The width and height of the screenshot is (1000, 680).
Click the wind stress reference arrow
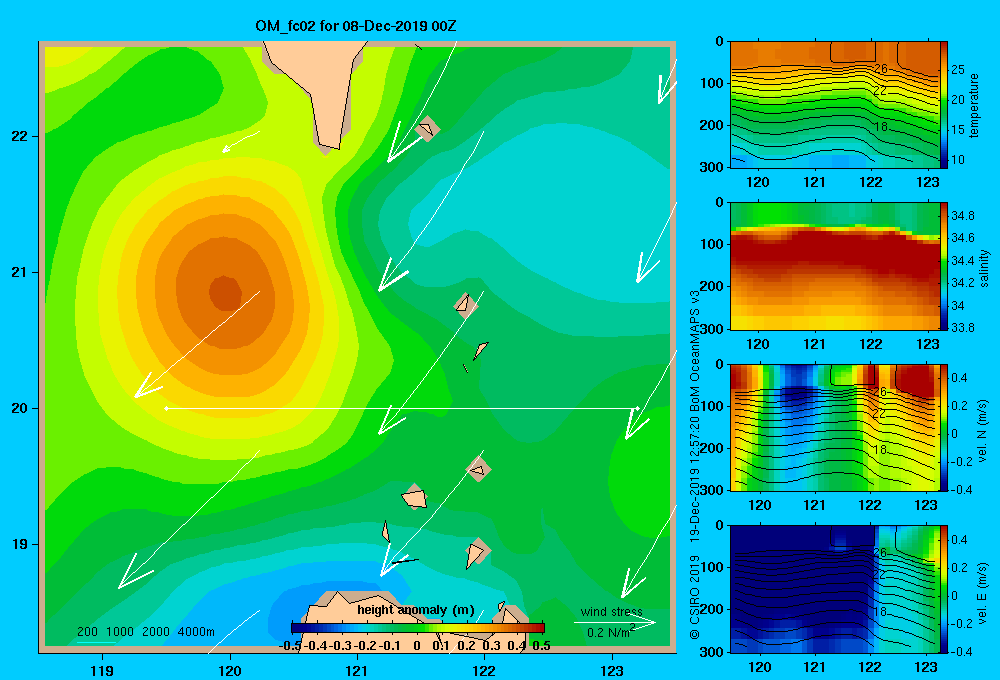click(x=614, y=623)
